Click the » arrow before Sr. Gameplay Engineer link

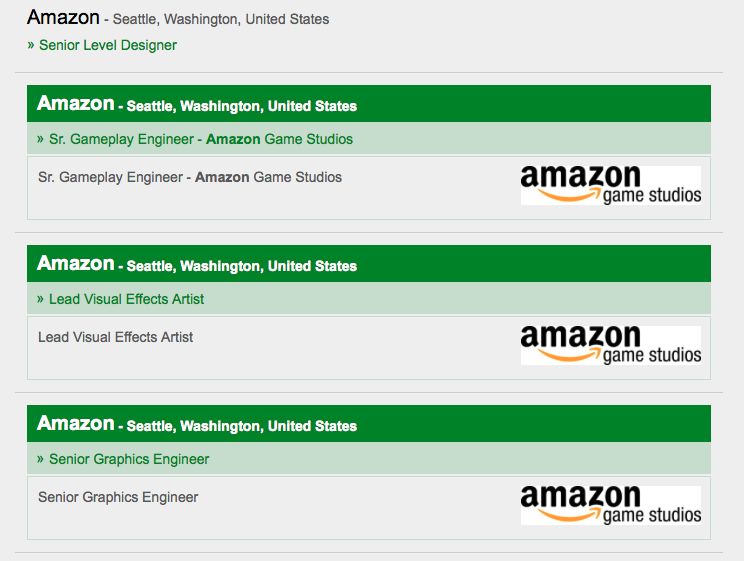(x=40, y=139)
